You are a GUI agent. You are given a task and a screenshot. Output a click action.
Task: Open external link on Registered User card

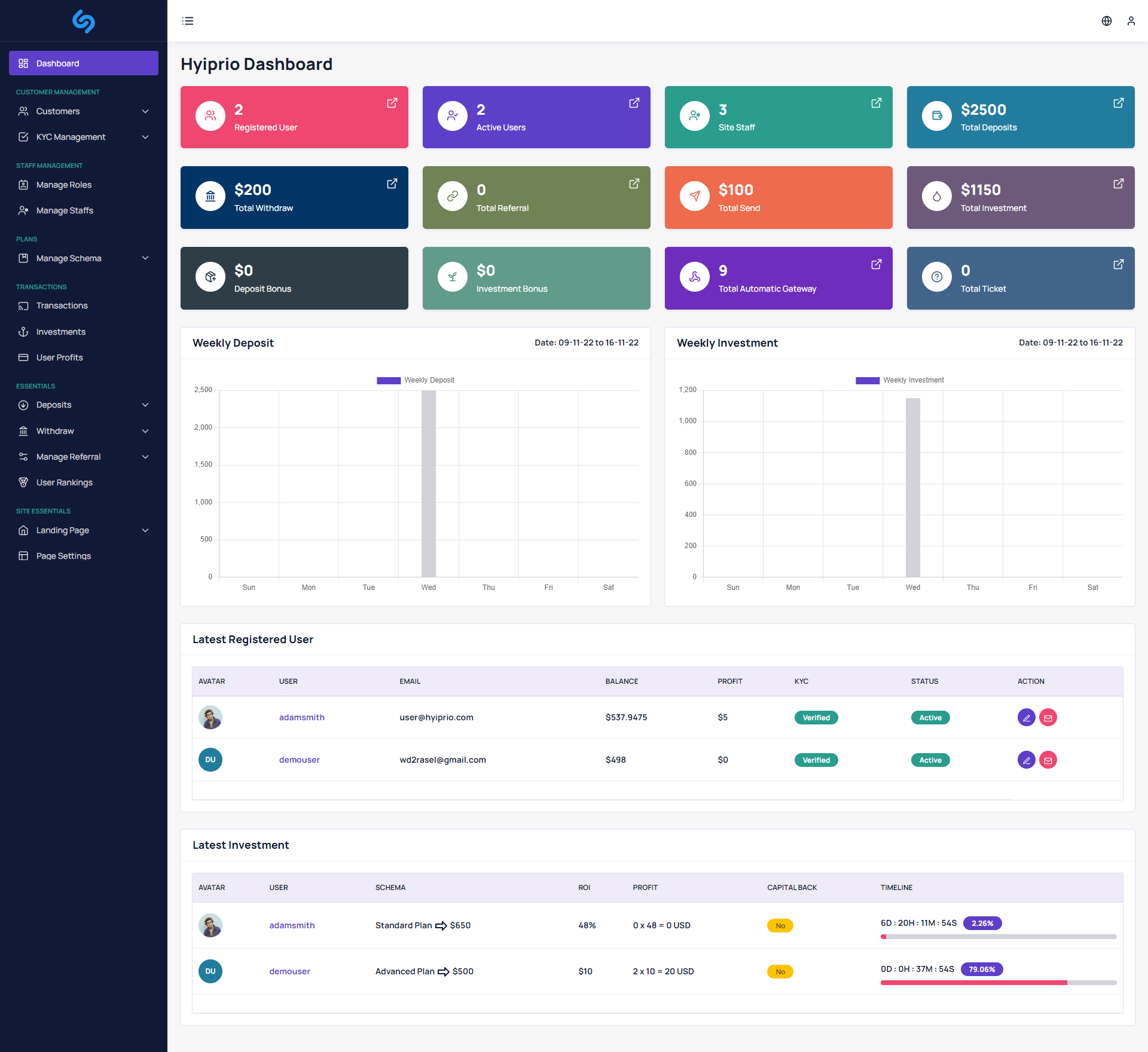click(x=392, y=103)
